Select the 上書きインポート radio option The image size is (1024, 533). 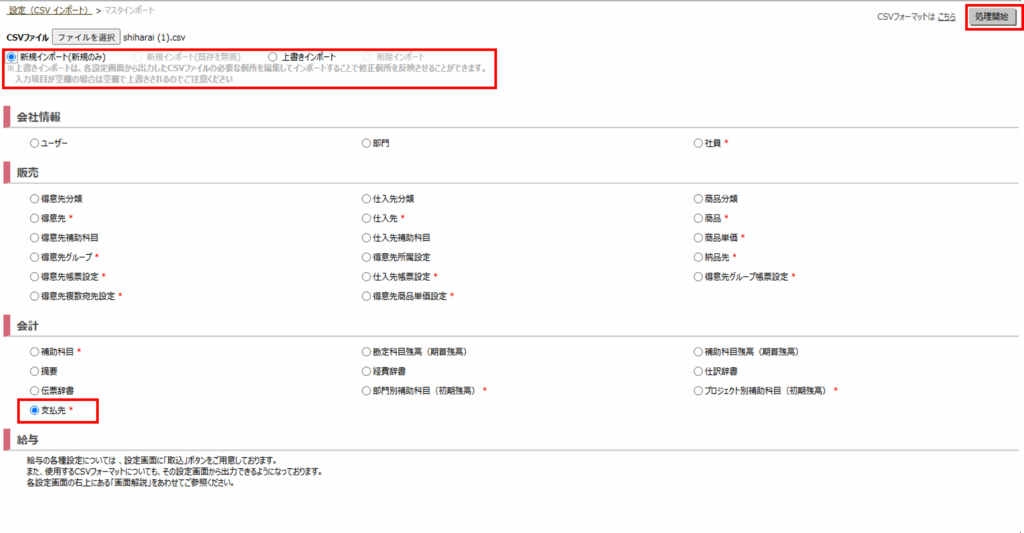[273, 57]
